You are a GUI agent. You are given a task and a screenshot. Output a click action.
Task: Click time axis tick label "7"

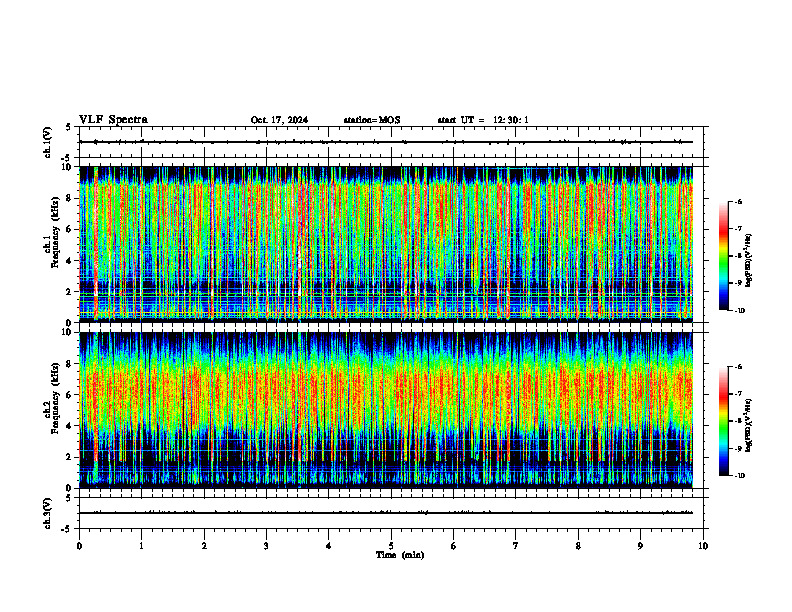click(x=516, y=546)
